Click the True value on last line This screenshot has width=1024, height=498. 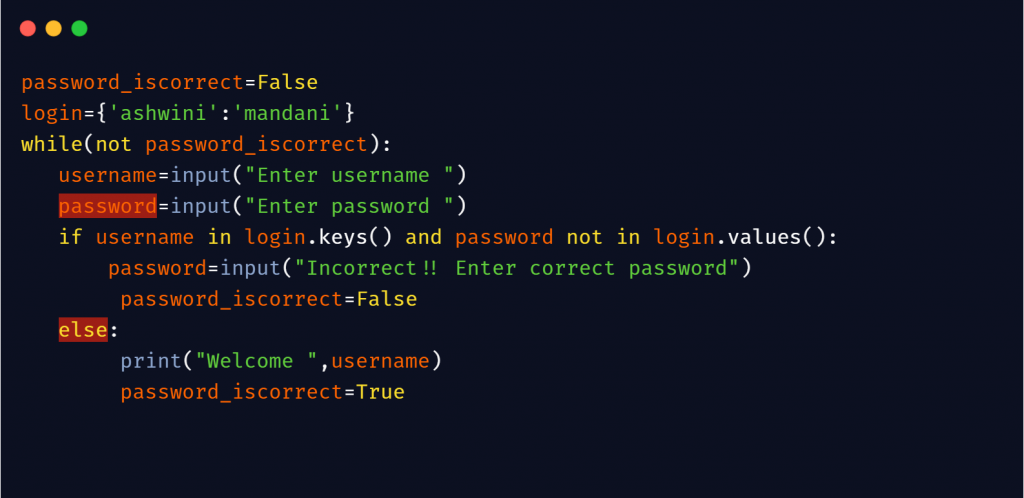pyautogui.click(x=380, y=392)
